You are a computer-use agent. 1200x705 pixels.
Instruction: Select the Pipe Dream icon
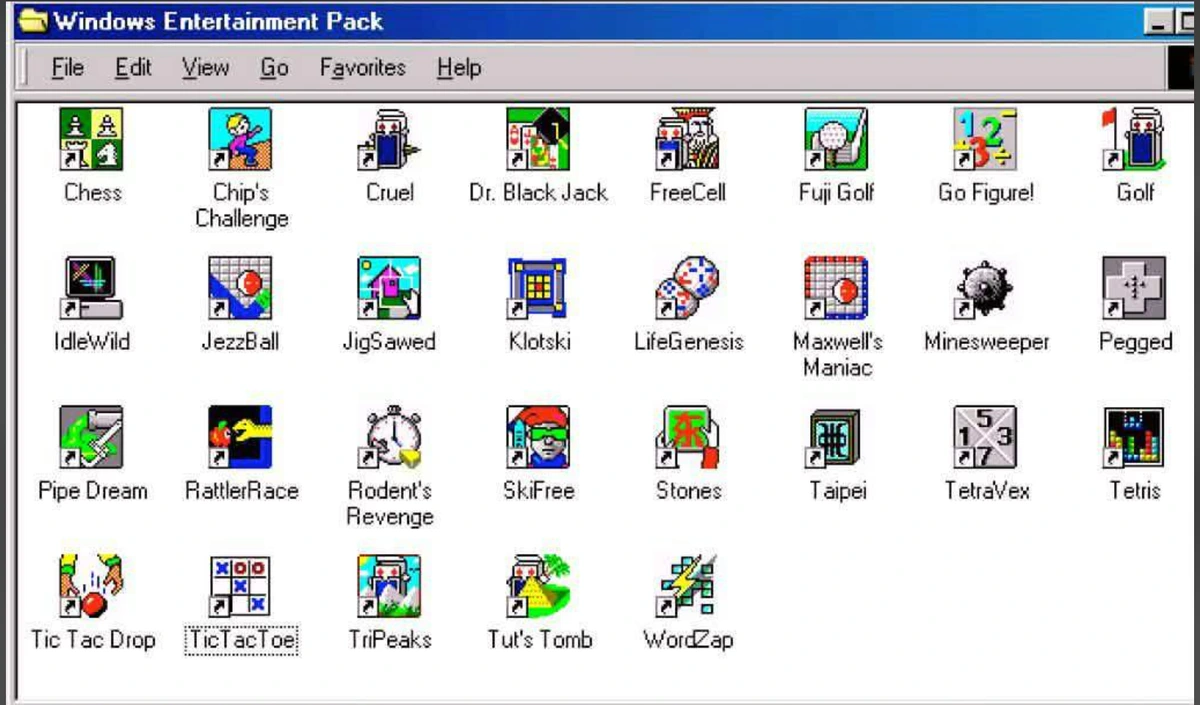click(x=92, y=438)
